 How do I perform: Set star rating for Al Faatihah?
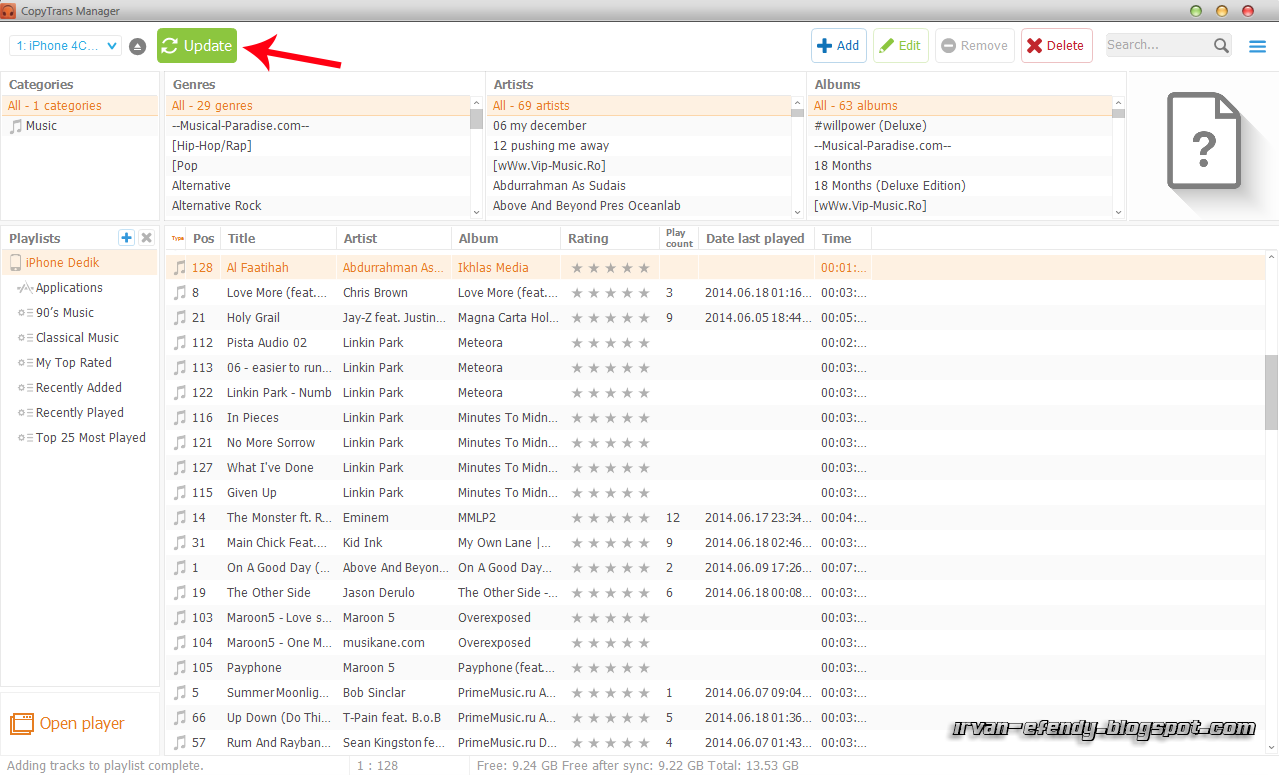(x=610, y=268)
